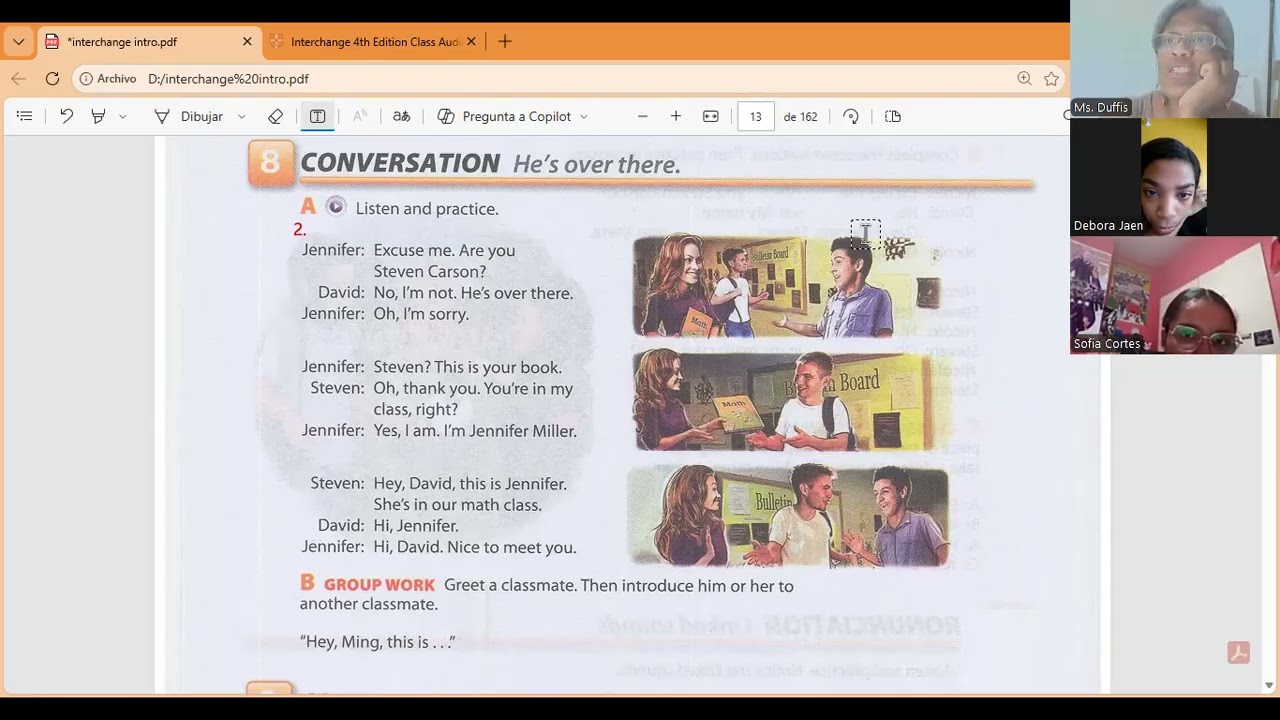Click the 'de 162' page count text
This screenshot has height=720, width=1280.
(800, 117)
